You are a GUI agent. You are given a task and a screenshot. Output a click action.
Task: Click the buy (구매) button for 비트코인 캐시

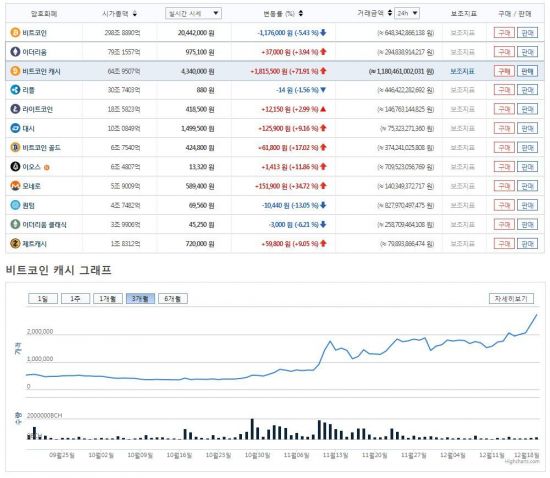[x=504, y=71]
